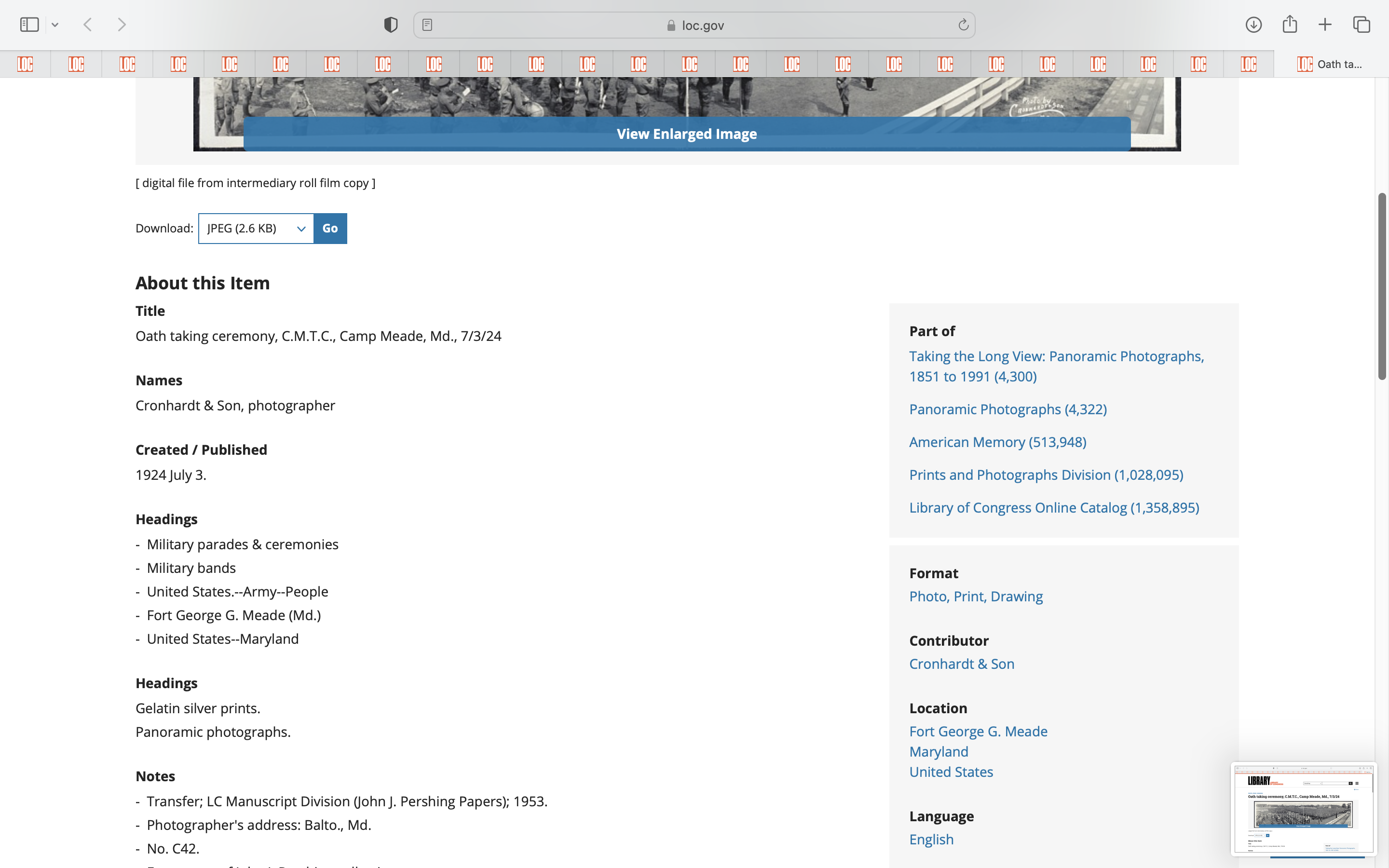1389x868 pixels.
Task: Expand the JPEG (2.6 KB) download dropdown
Action: click(256, 229)
